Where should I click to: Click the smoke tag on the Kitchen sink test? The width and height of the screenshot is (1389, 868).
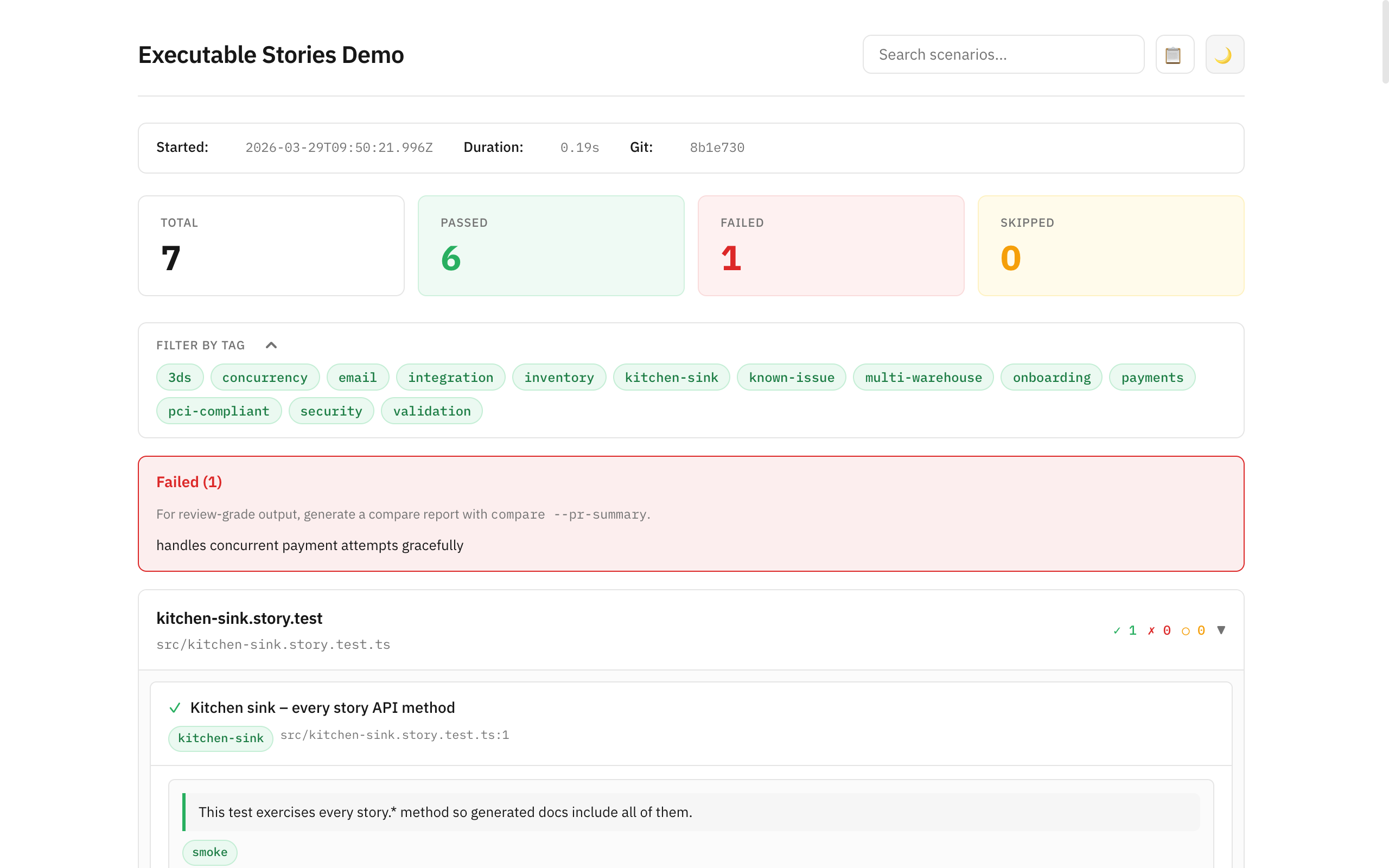(x=209, y=852)
